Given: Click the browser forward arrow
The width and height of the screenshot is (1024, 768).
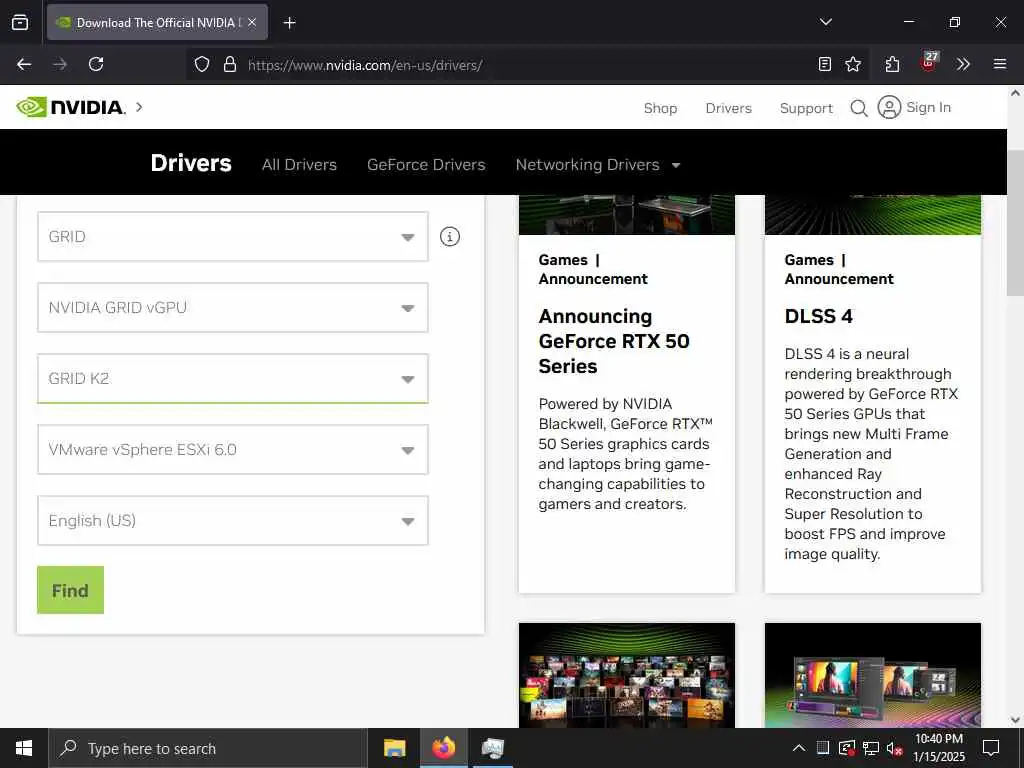Looking at the screenshot, I should (60, 64).
